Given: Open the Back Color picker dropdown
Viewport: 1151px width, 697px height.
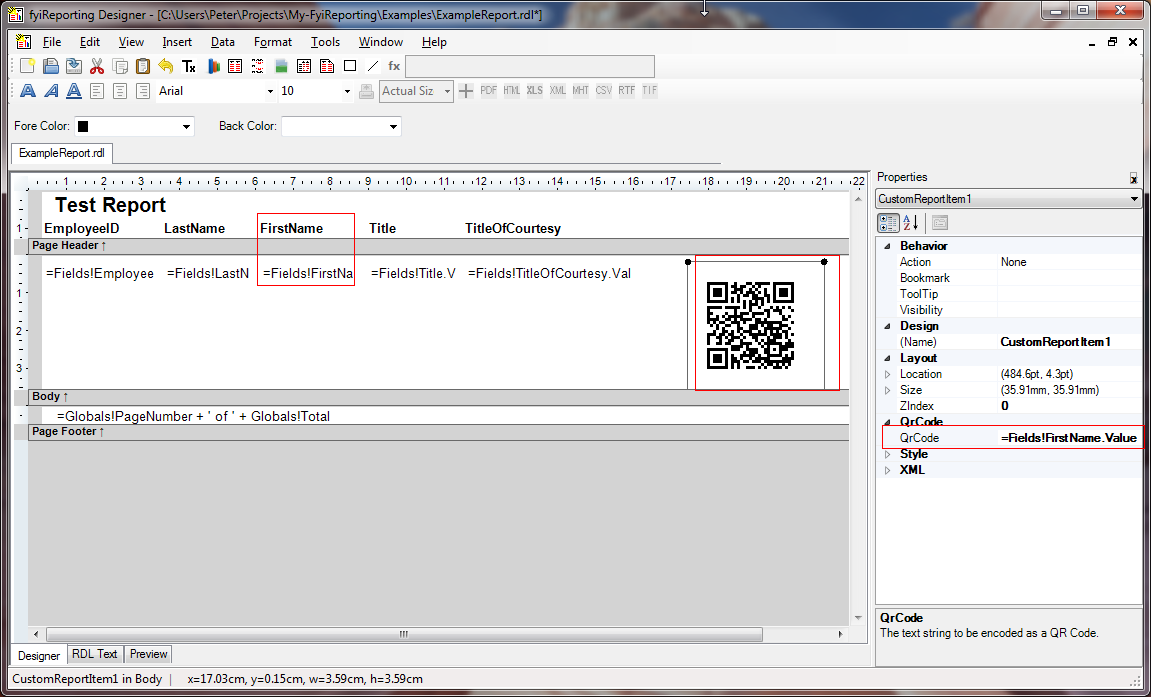Looking at the screenshot, I should 393,126.
